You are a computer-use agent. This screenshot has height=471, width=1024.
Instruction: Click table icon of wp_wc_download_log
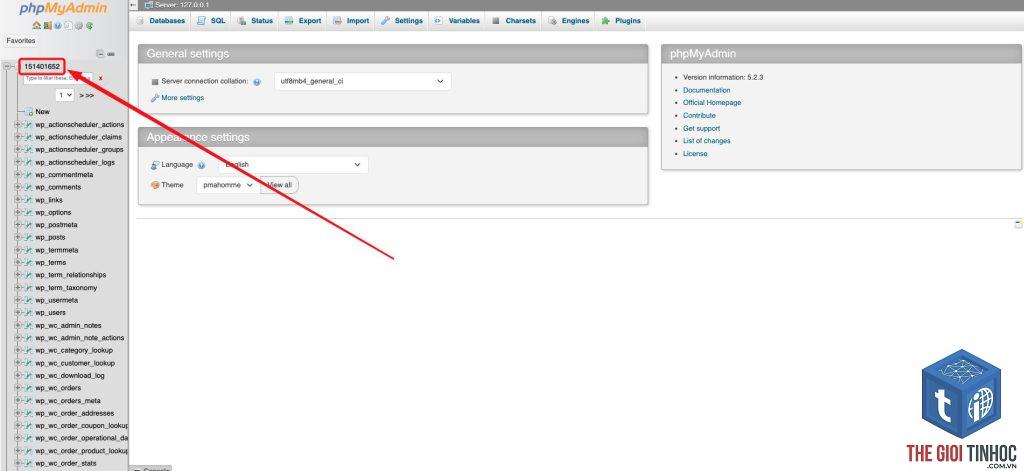tap(28, 376)
